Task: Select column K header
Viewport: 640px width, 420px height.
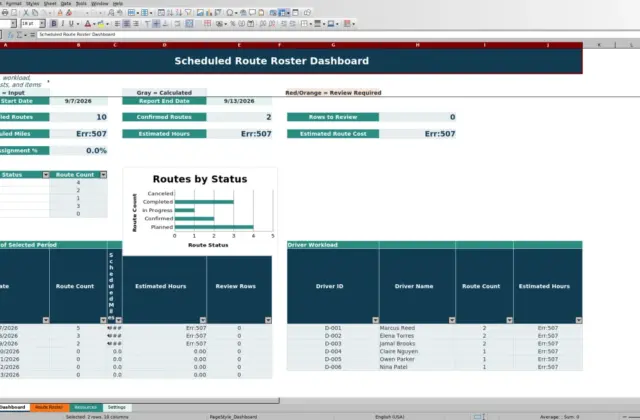Action: tap(599, 45)
